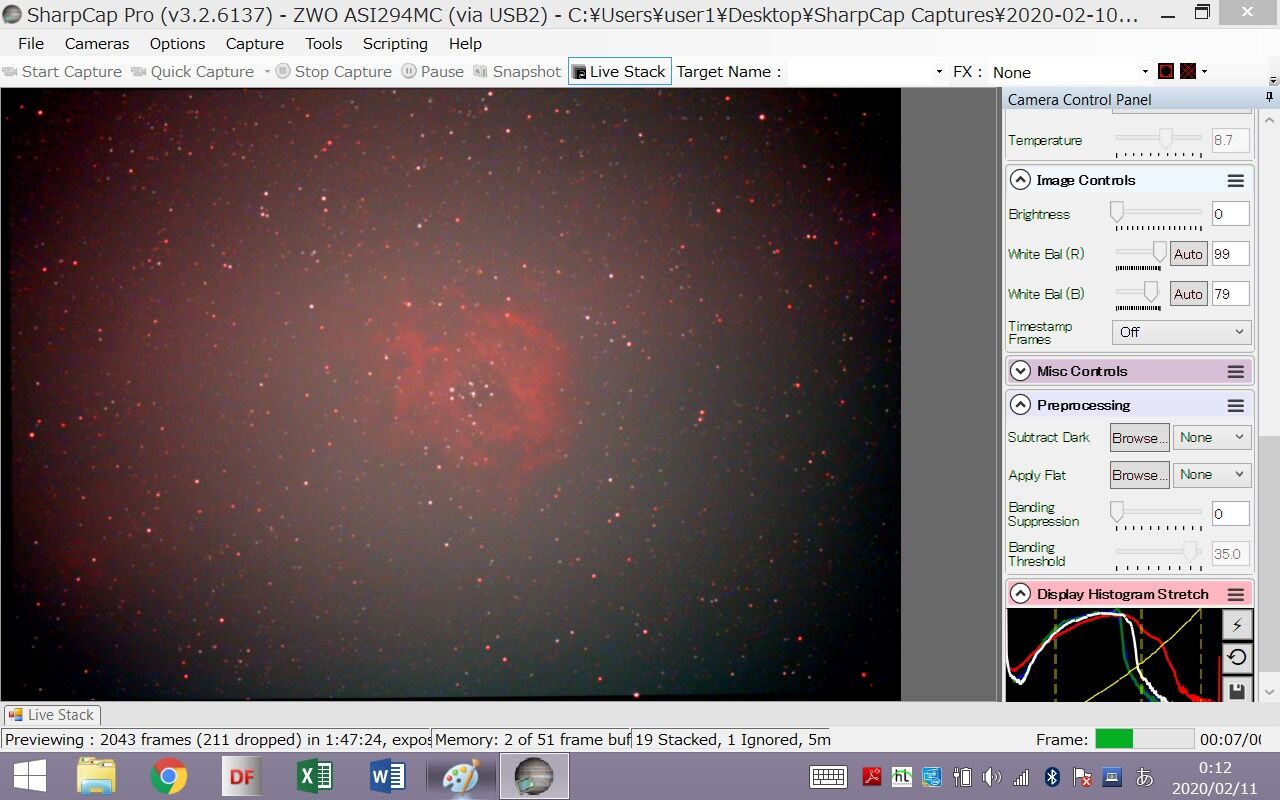Click the Stop Capture toolbar button
This screenshot has height=800, width=1280.
pos(333,72)
